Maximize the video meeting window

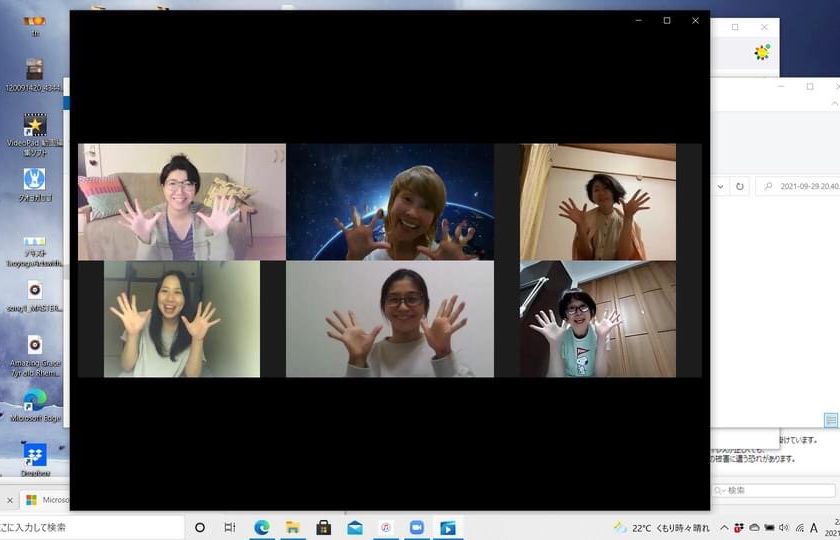[x=667, y=20]
